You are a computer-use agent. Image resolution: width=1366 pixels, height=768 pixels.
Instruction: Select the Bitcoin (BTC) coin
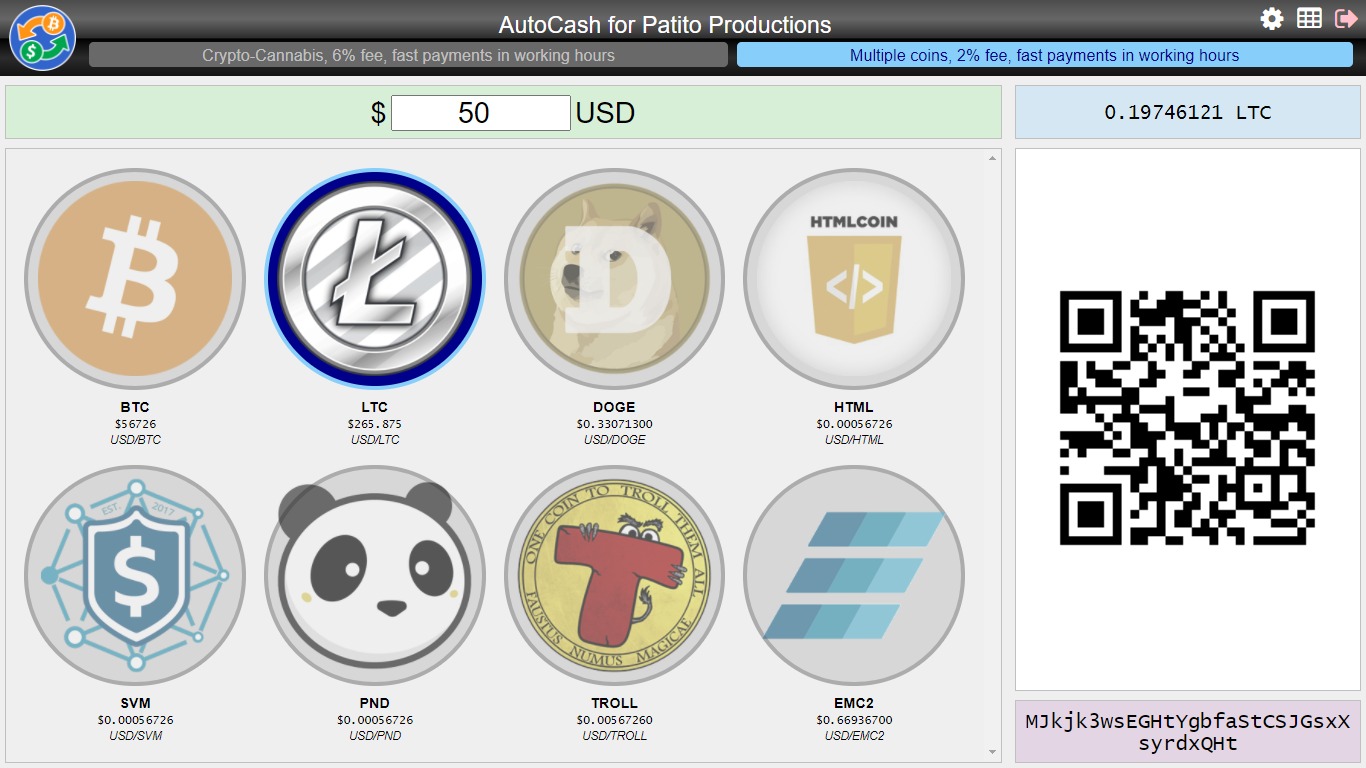tap(135, 278)
